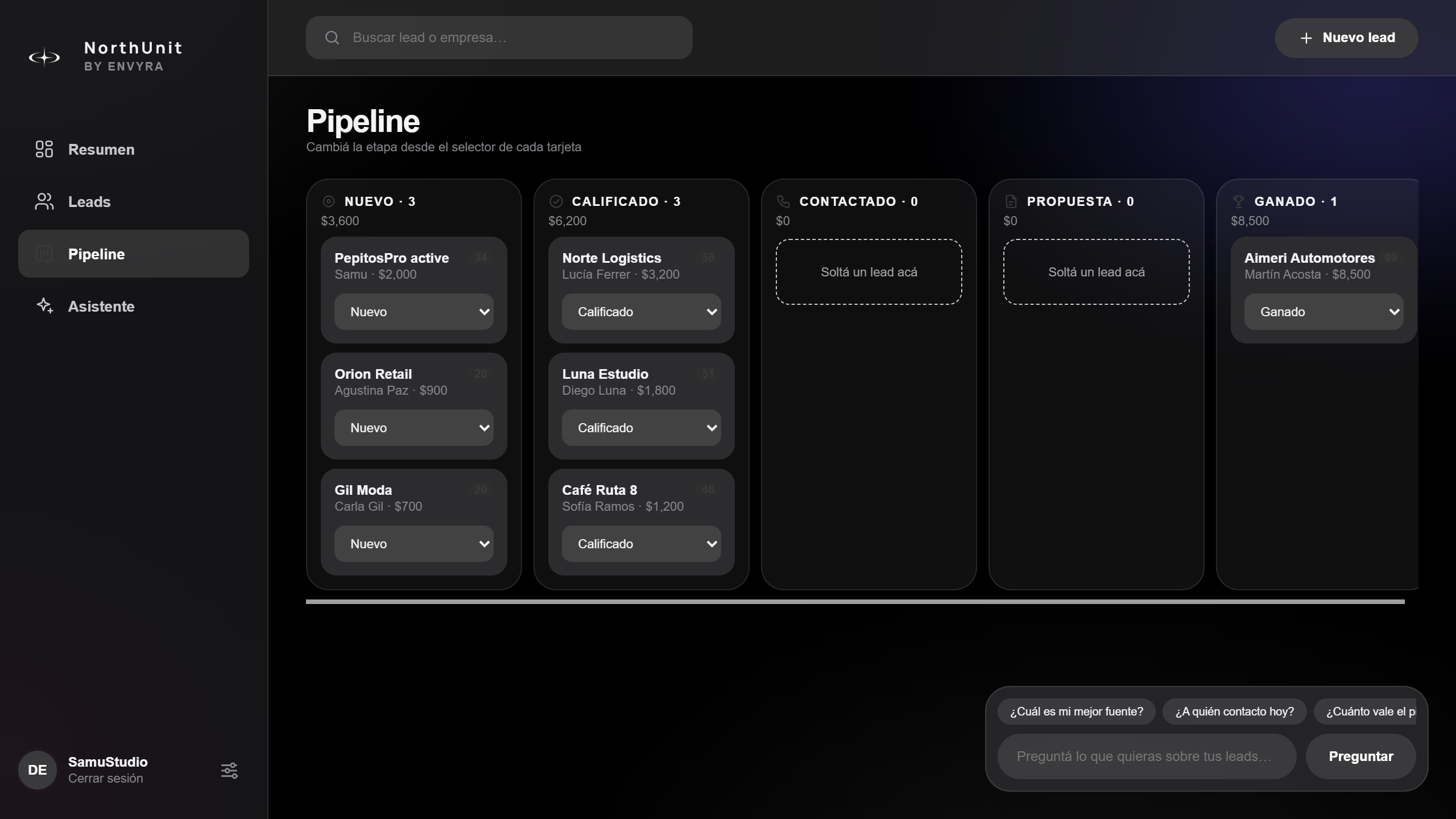Open stage dropdown for Orion Retail
This screenshot has width=1456, height=819.
[x=414, y=428]
